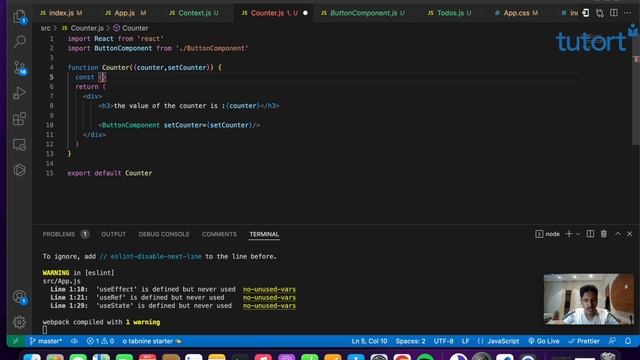
Task: Switch to the index.js tab
Action: pos(61,13)
